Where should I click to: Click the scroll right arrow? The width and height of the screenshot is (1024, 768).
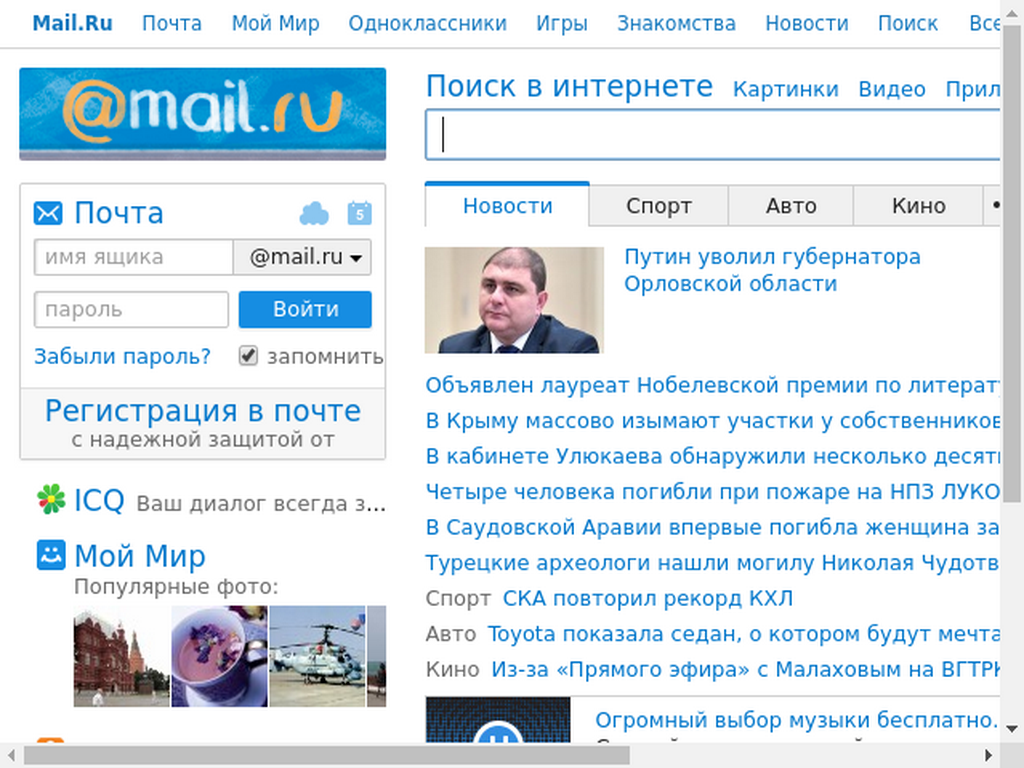(x=989, y=756)
